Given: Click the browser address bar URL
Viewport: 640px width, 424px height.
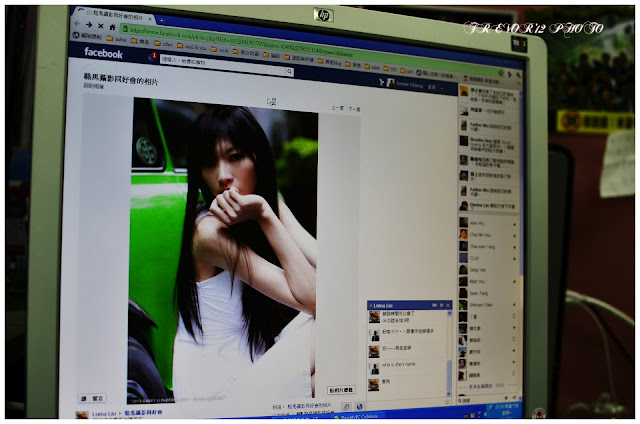Looking at the screenshot, I should coord(241,41).
